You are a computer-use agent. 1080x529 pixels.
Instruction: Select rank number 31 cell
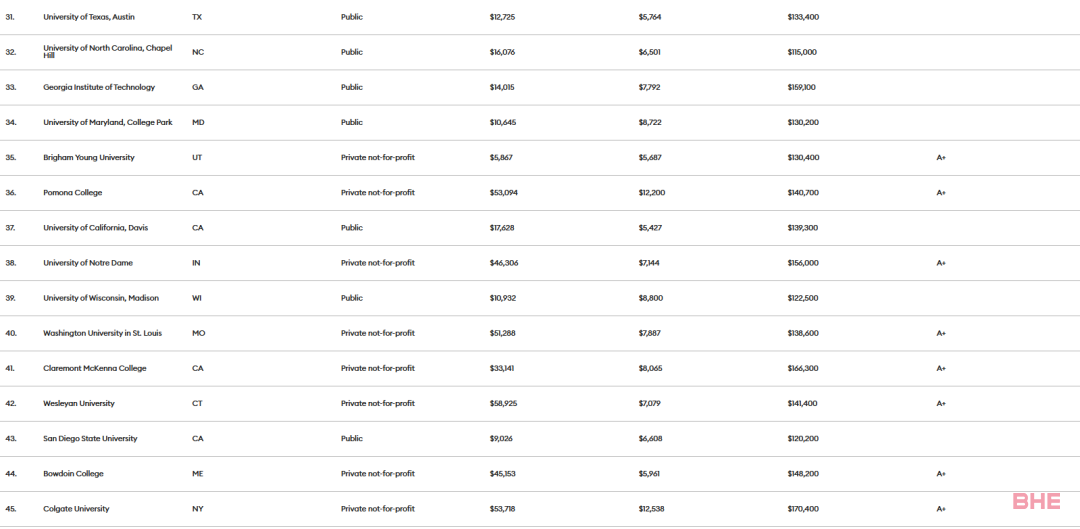(10, 17)
